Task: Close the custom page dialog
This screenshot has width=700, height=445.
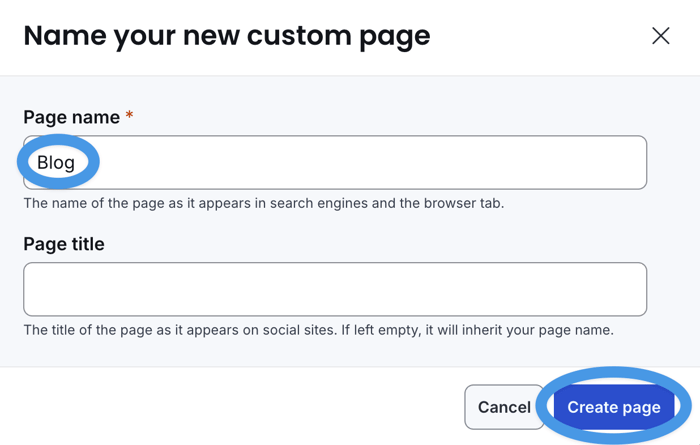Action: click(x=660, y=36)
